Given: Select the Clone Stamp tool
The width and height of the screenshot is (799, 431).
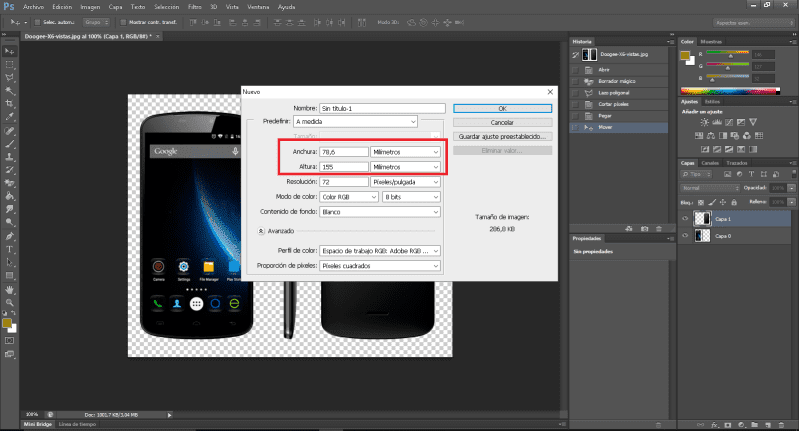Looking at the screenshot, I should [9, 157].
